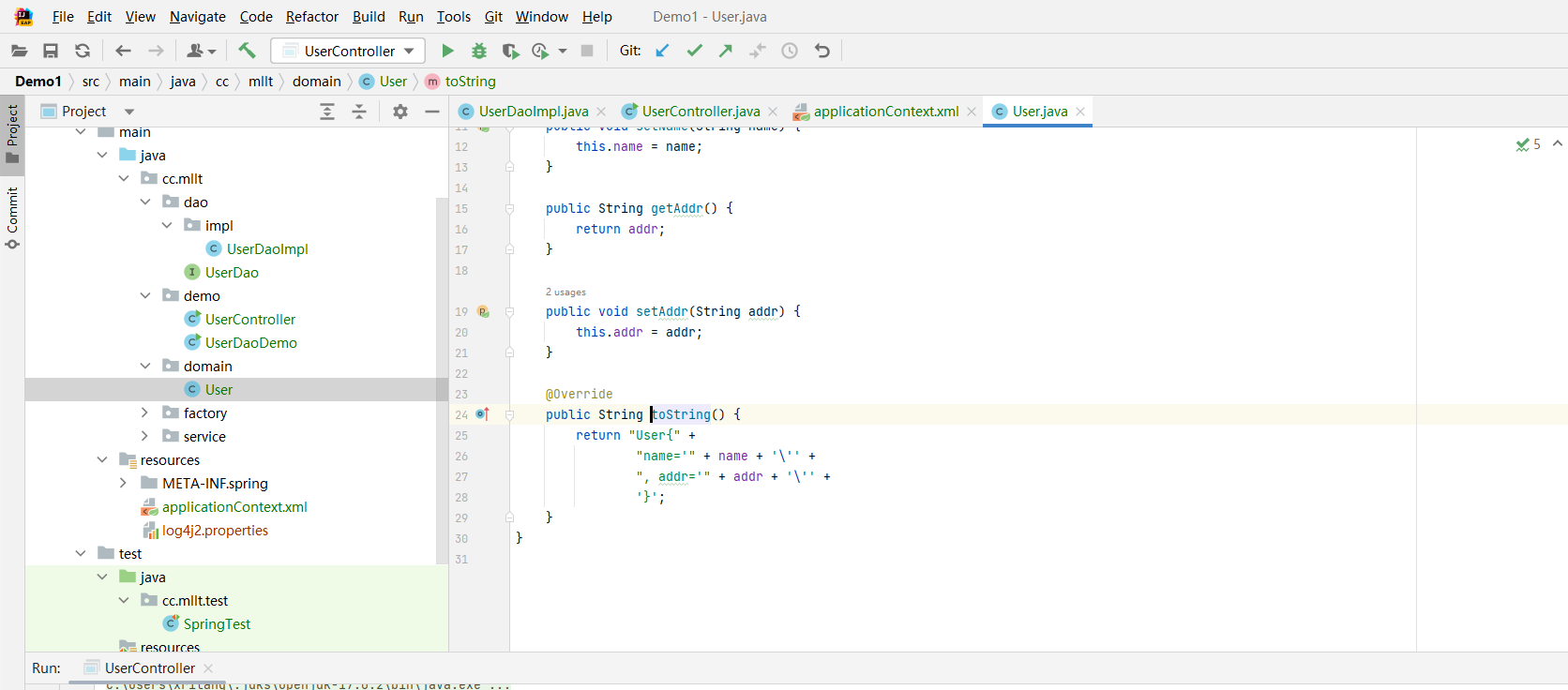Screen dimensions: 1568x690
Task: Click the inspections checkmark widget
Action: 1529,144
